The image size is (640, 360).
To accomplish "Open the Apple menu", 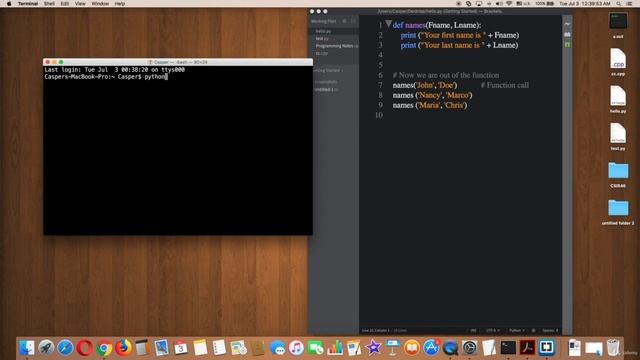I will [9, 4].
